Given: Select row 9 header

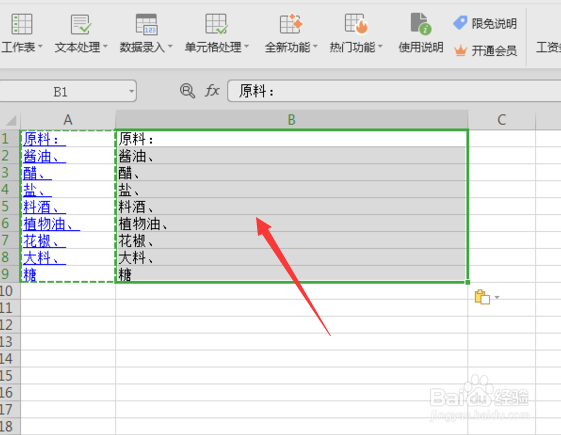Looking at the screenshot, I should point(10,274).
